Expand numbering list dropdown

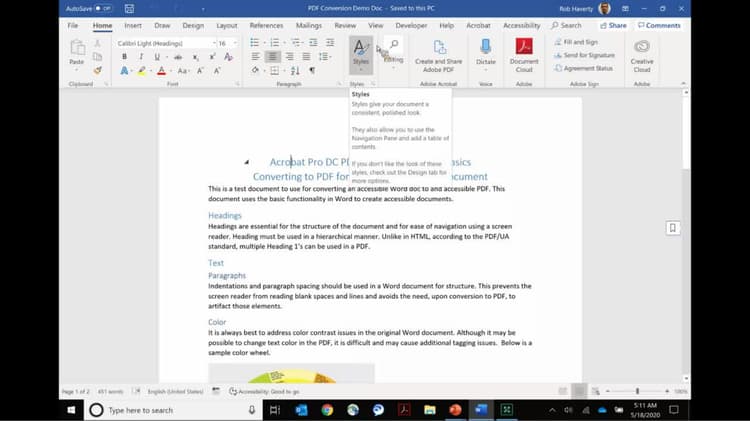pos(284,43)
